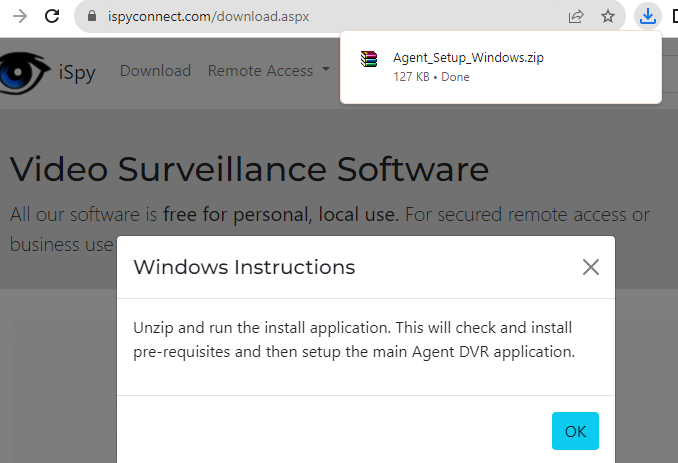Close the Windows Instructions dialog with X
The width and height of the screenshot is (678, 463).
click(x=591, y=267)
